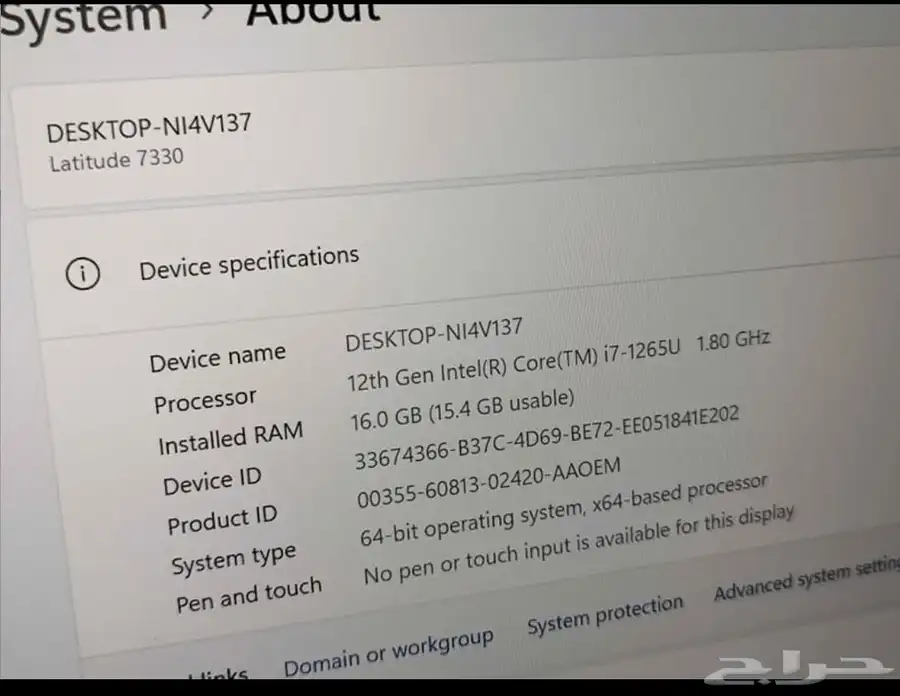
Task: Click the Product ID label
Action: [222, 520]
